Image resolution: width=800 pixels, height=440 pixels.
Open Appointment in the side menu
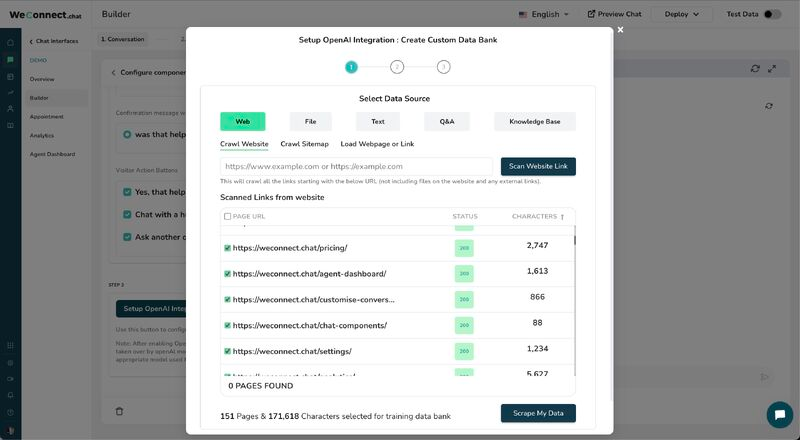click(x=46, y=117)
